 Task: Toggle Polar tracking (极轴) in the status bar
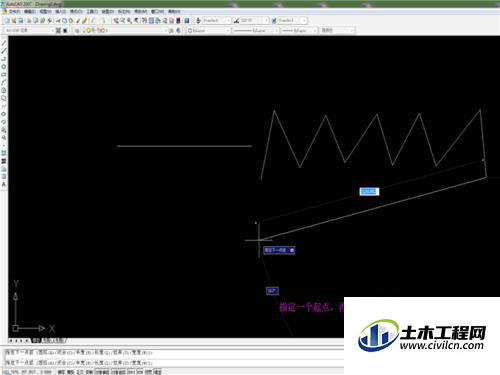pyautogui.click(x=89, y=372)
